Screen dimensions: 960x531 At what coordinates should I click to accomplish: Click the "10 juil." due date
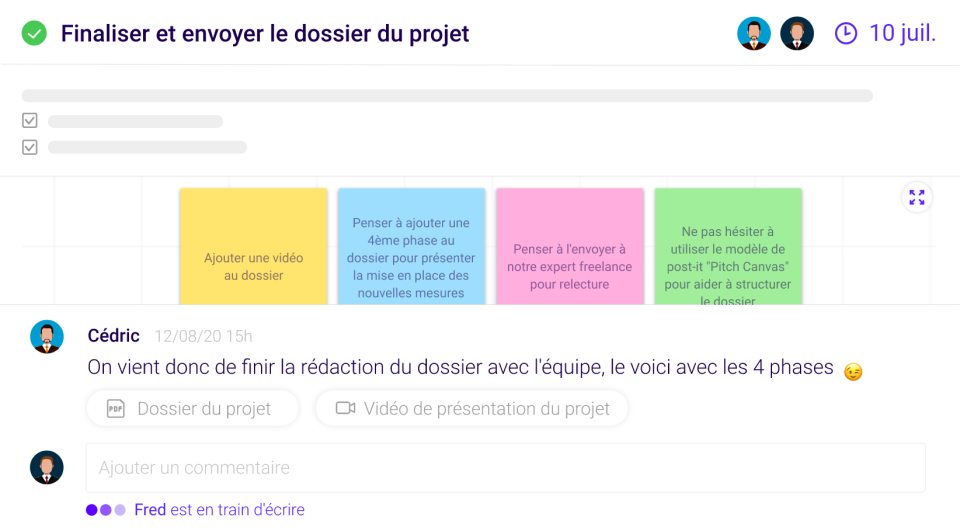902,34
